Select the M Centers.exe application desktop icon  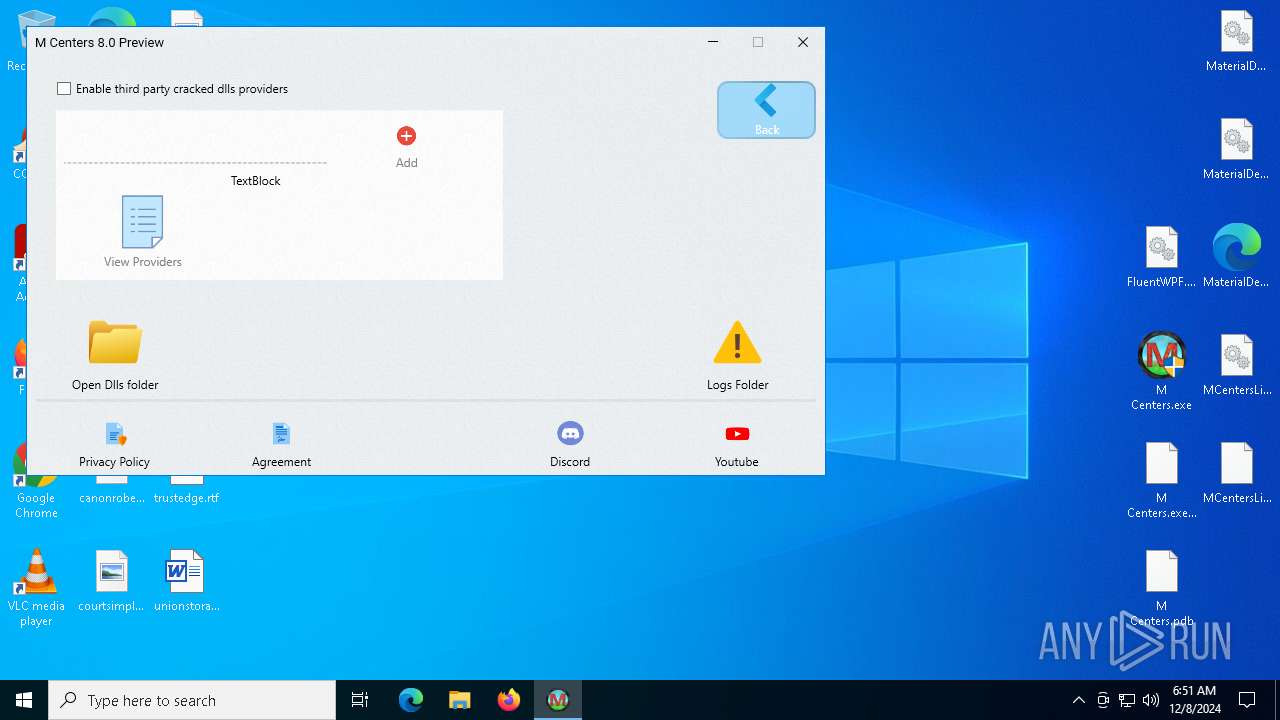pos(1161,370)
